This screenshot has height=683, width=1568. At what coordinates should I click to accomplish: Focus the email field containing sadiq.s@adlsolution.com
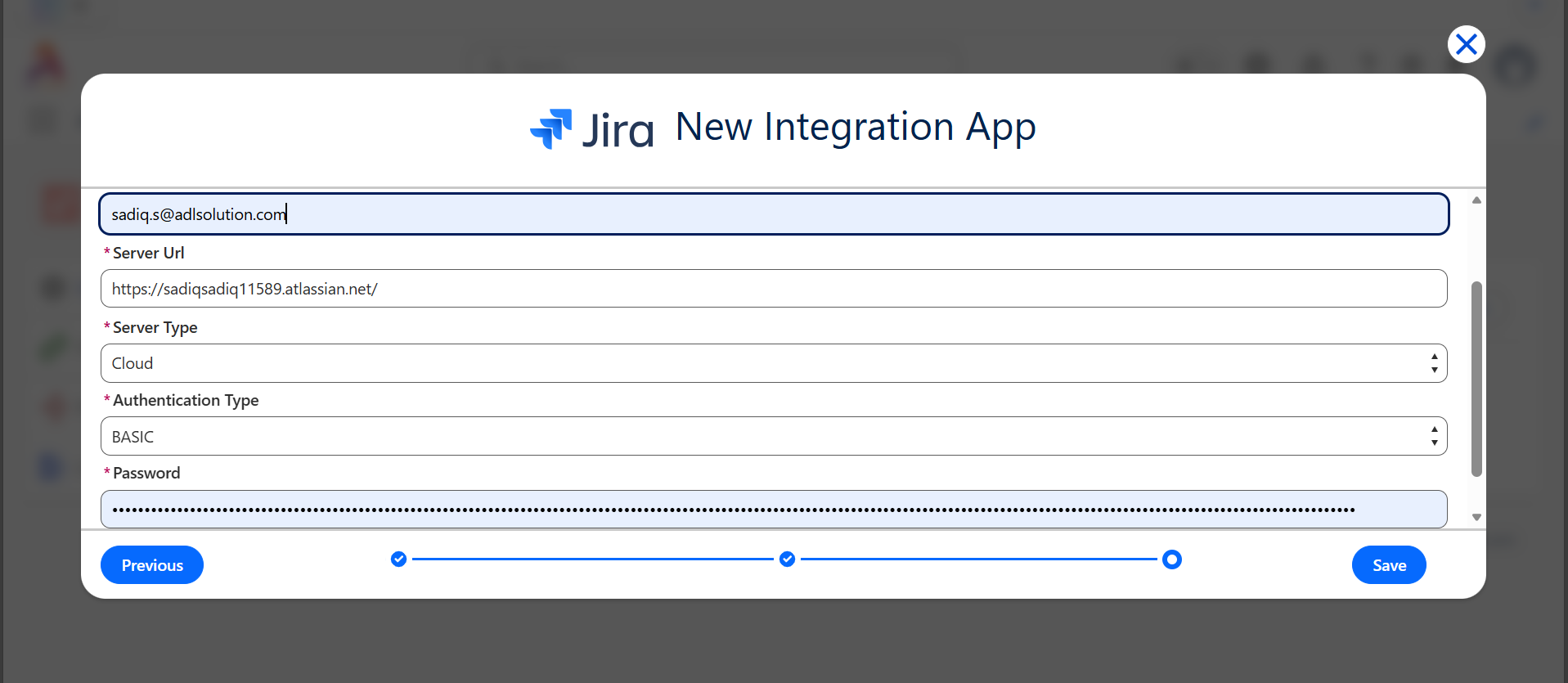774,214
